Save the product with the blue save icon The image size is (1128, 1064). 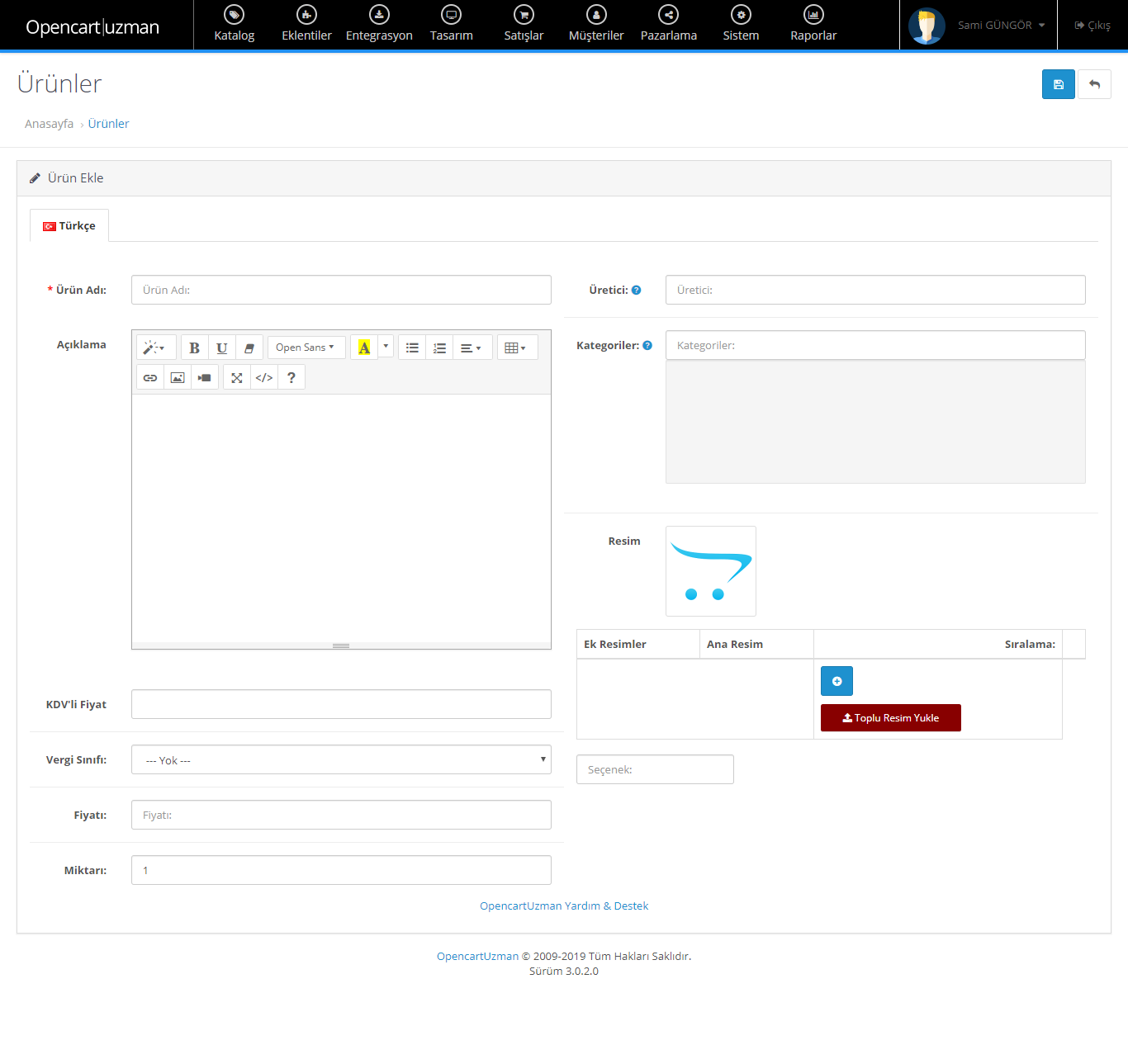(x=1059, y=84)
